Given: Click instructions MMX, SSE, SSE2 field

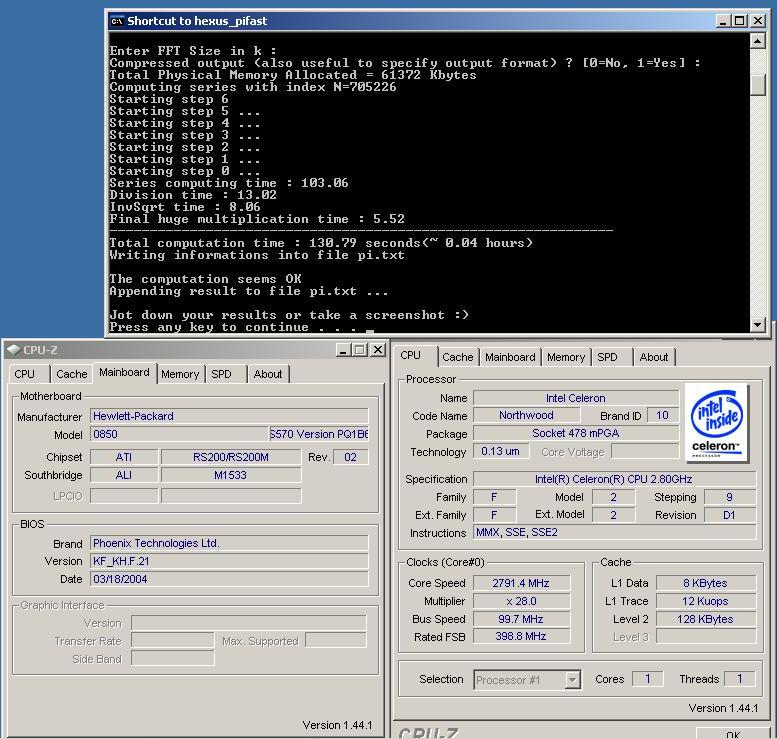Looking at the screenshot, I should [614, 532].
